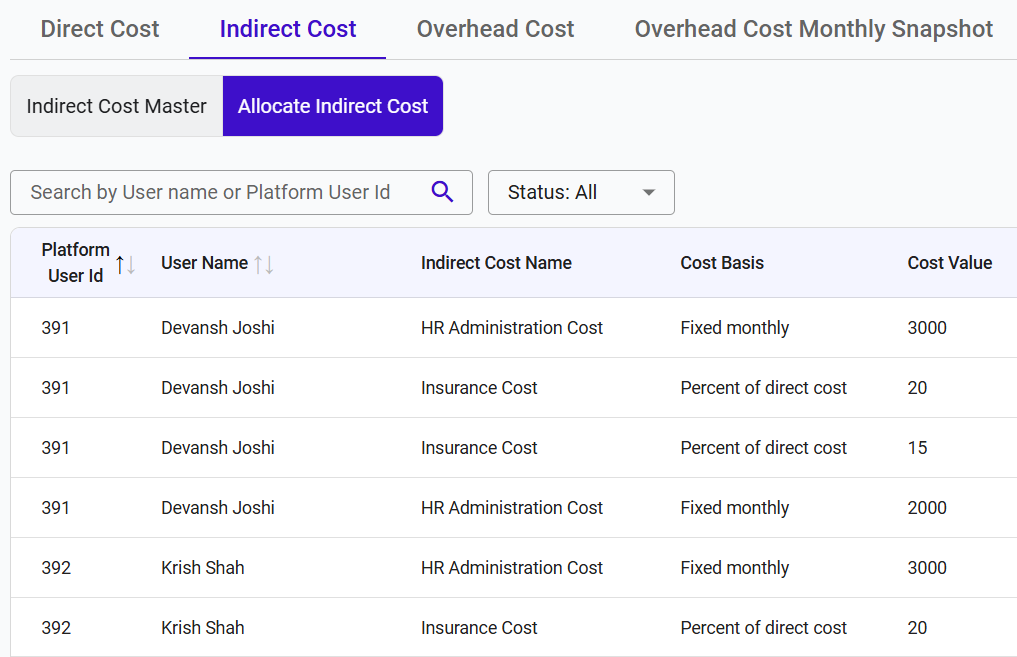Sort by Platform User Id arrows

[125, 265]
